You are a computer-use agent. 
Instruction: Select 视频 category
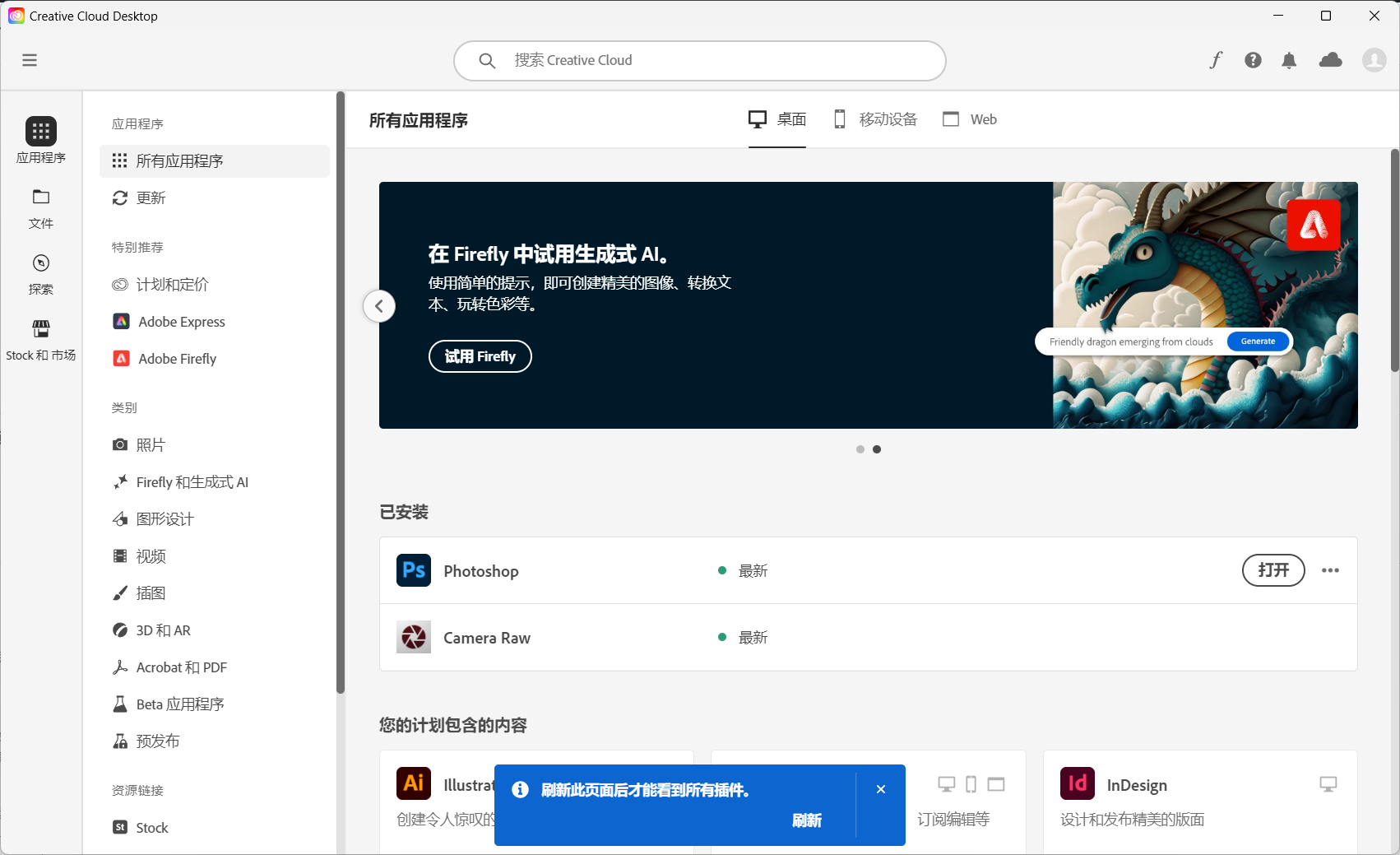[215, 556]
